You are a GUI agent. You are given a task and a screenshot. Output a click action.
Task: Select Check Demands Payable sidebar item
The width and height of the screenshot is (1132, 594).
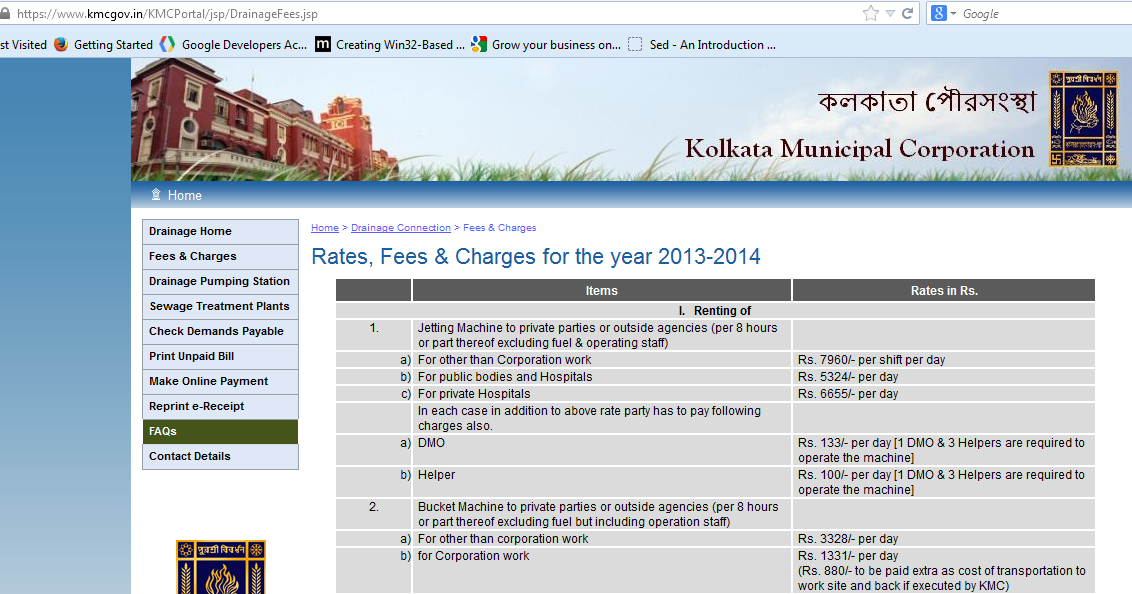(220, 331)
